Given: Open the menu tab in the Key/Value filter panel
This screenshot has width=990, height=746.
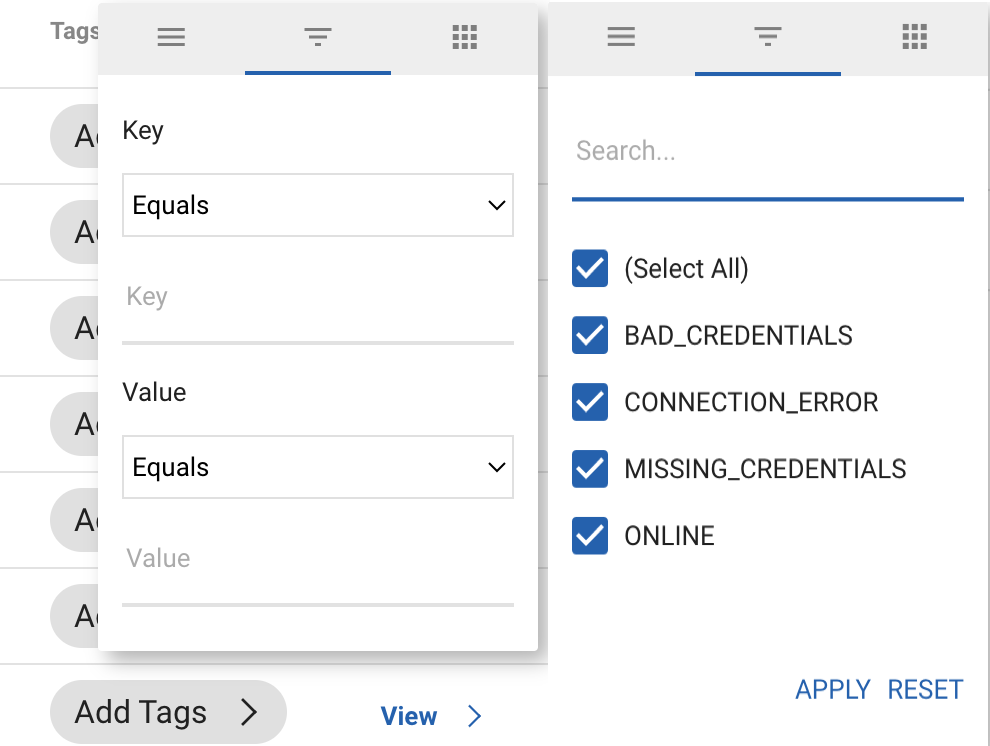Looking at the screenshot, I should pos(171,38).
